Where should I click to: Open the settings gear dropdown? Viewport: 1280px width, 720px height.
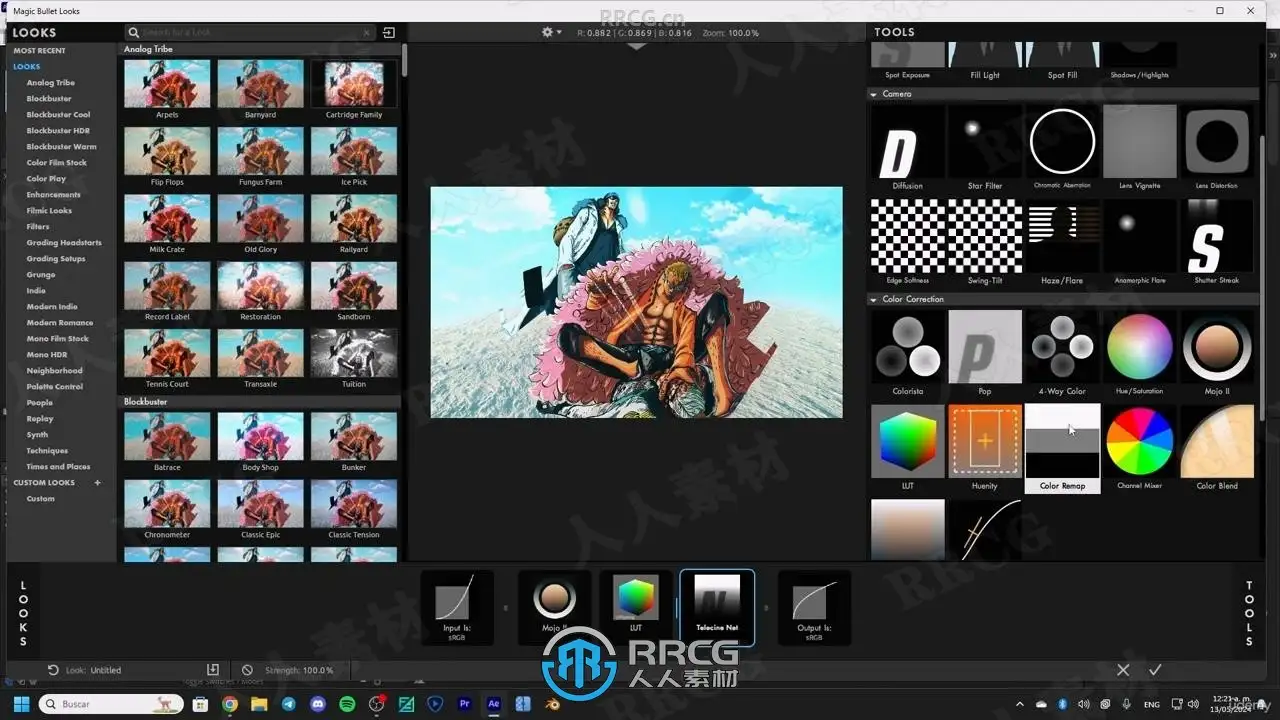coord(551,33)
